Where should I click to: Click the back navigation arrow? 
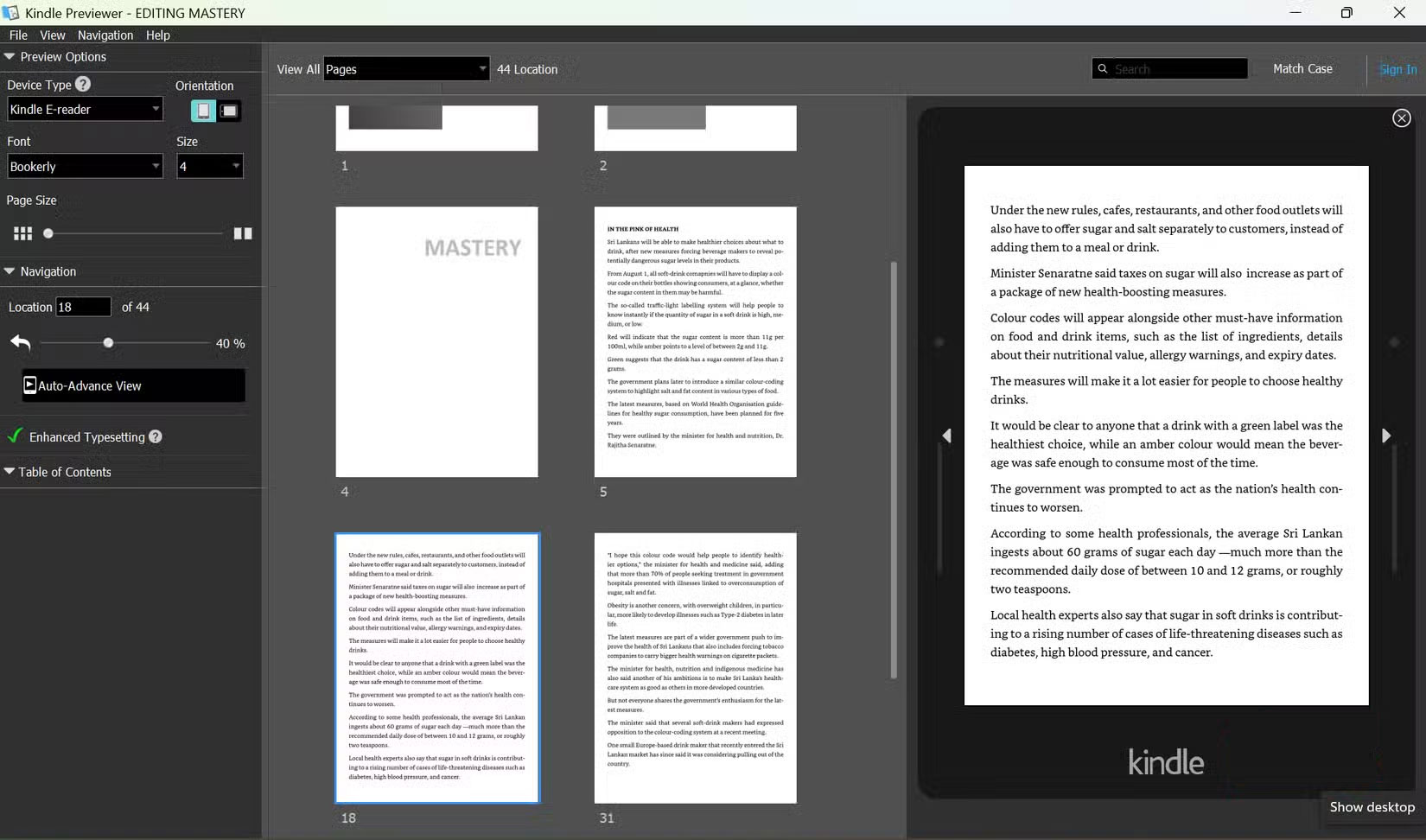[x=20, y=343]
